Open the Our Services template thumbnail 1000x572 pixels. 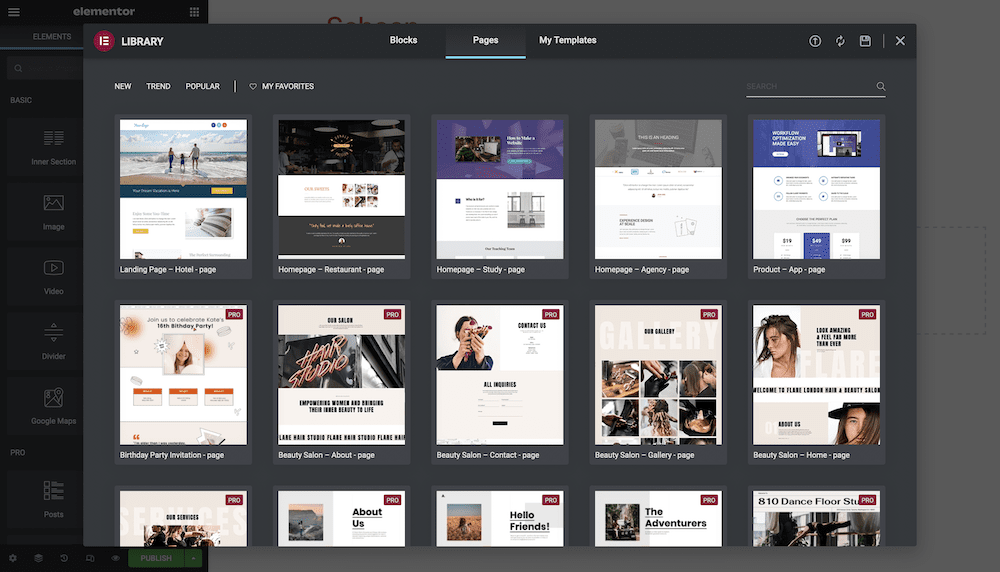pyautogui.click(x=183, y=518)
